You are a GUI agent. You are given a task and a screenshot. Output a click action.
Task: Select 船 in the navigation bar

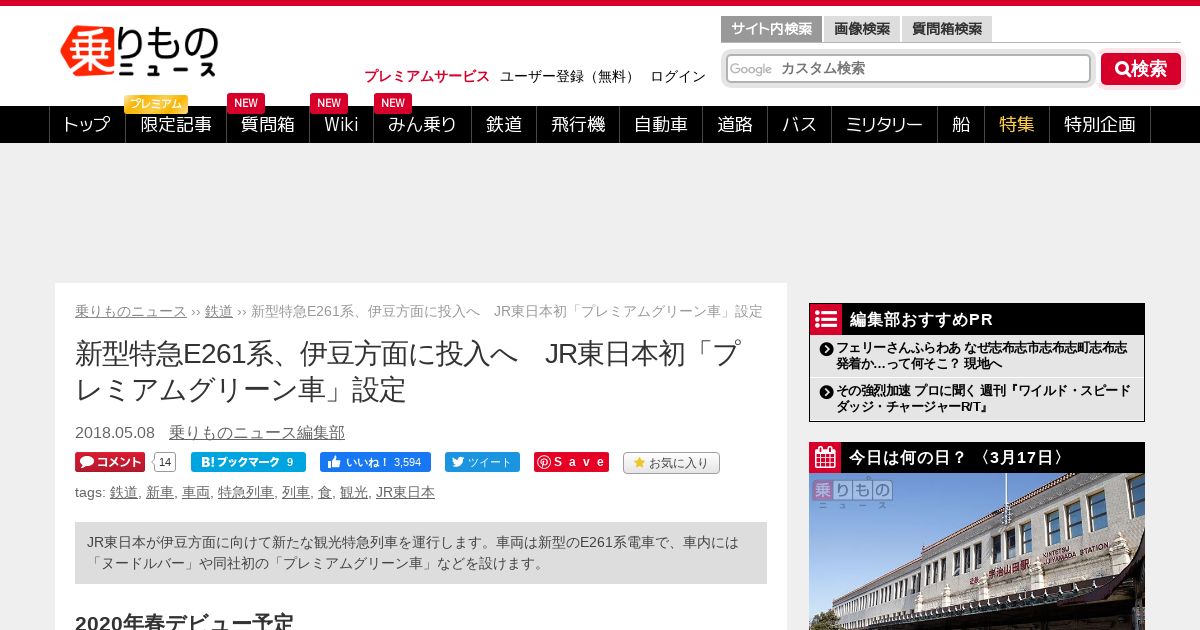pos(961,125)
